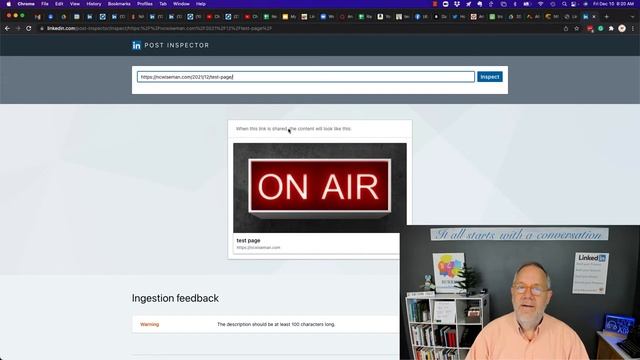Click the browser forward arrow
Screen dimensions: 640x360
(18, 29)
